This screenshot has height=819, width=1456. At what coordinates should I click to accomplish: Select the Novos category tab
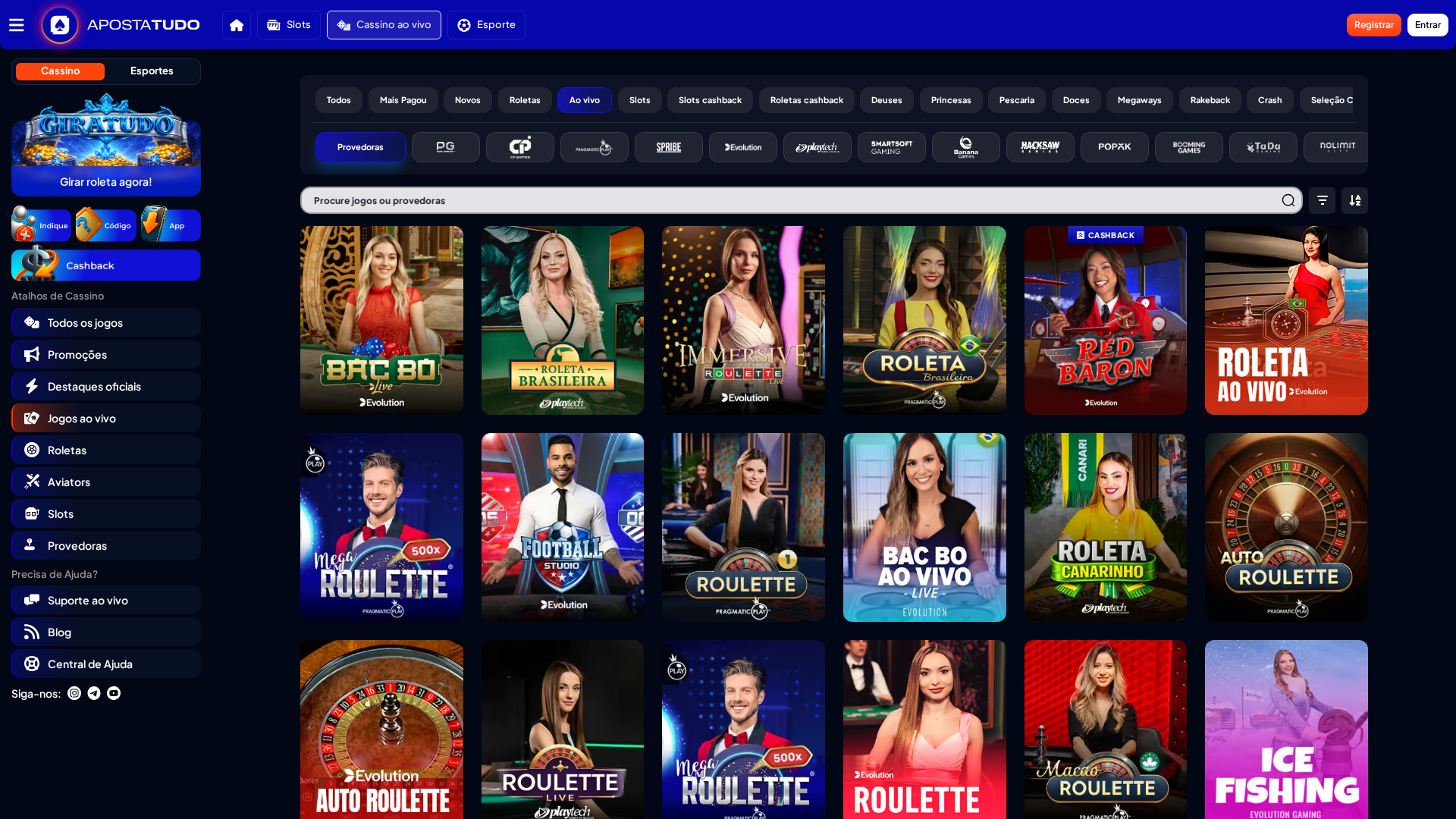click(x=468, y=100)
